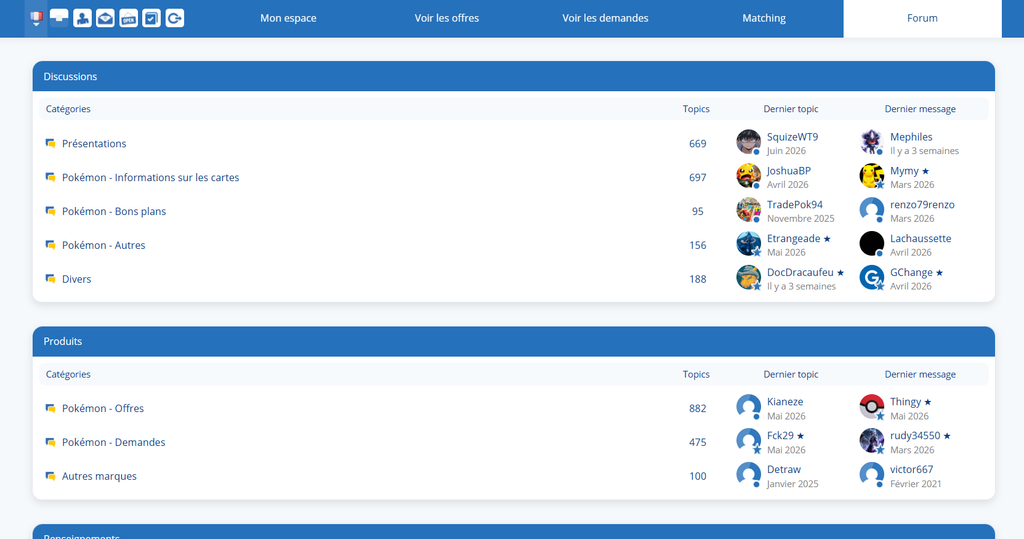Open JoshuaBP's username link
1024x539 pixels.
[789, 171]
